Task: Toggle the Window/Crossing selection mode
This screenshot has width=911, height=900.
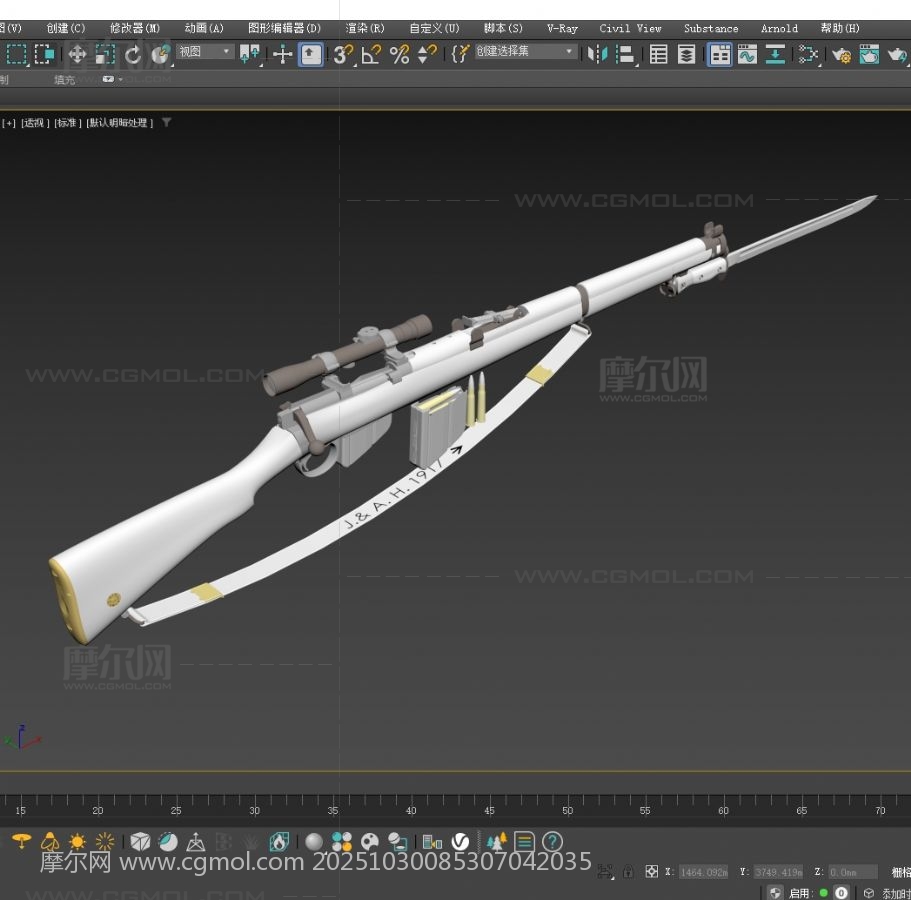Action: tap(45, 55)
